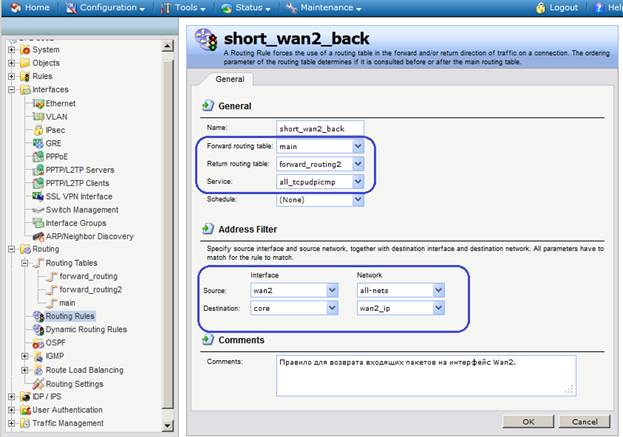Click the Logout link
Screen dimensions: 623x437
[x=563, y=8]
